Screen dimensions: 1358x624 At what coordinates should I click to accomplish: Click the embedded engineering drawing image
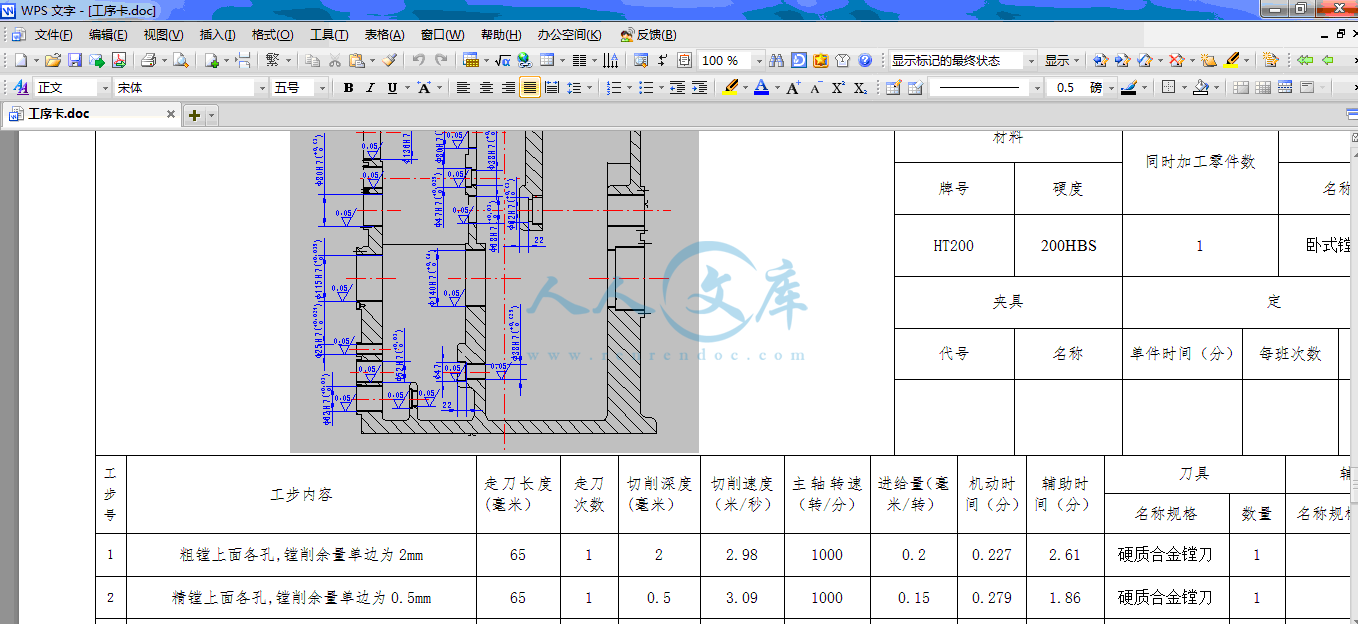pyautogui.click(x=494, y=291)
